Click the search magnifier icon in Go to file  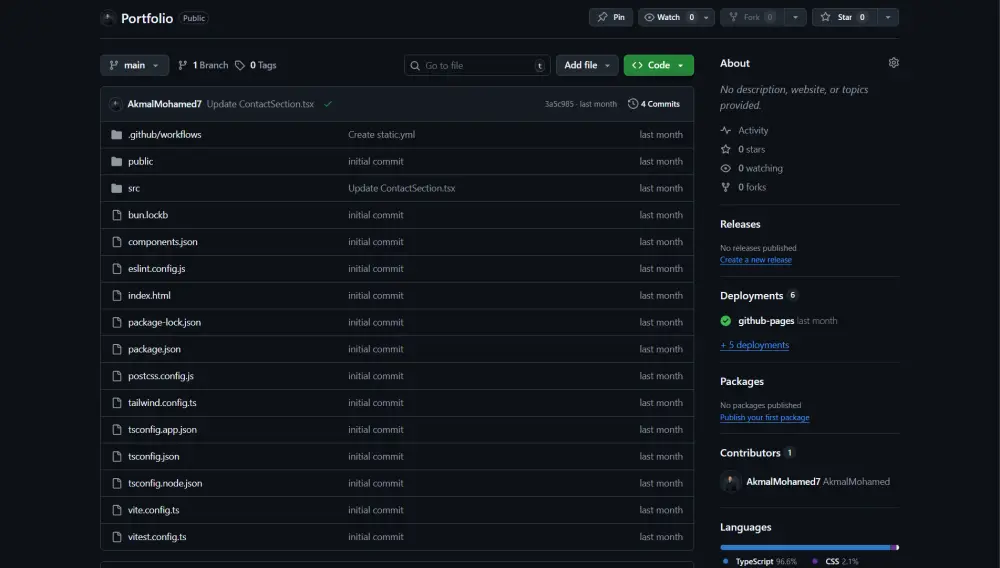415,65
